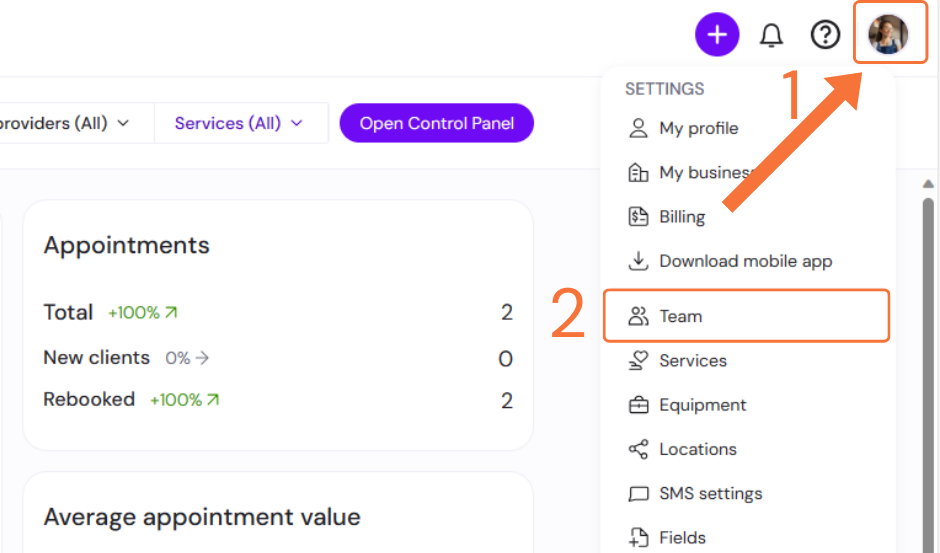Viewport: 940px width, 553px height.
Task: Click the purple plus add button
Action: tap(717, 35)
